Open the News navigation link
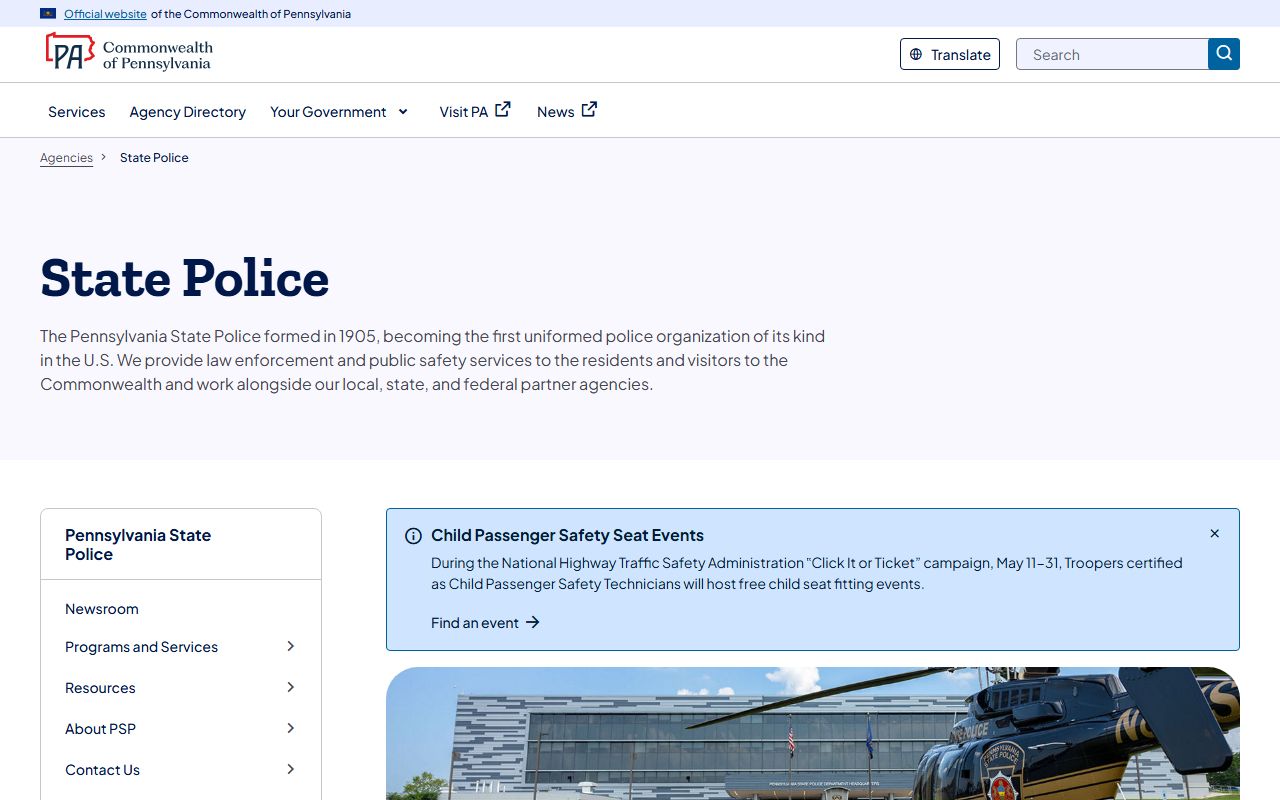This screenshot has height=800, width=1280. [x=556, y=112]
